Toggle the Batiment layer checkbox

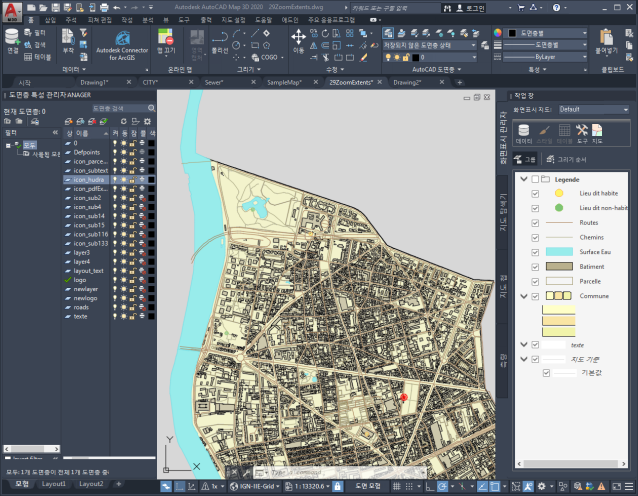(536, 267)
